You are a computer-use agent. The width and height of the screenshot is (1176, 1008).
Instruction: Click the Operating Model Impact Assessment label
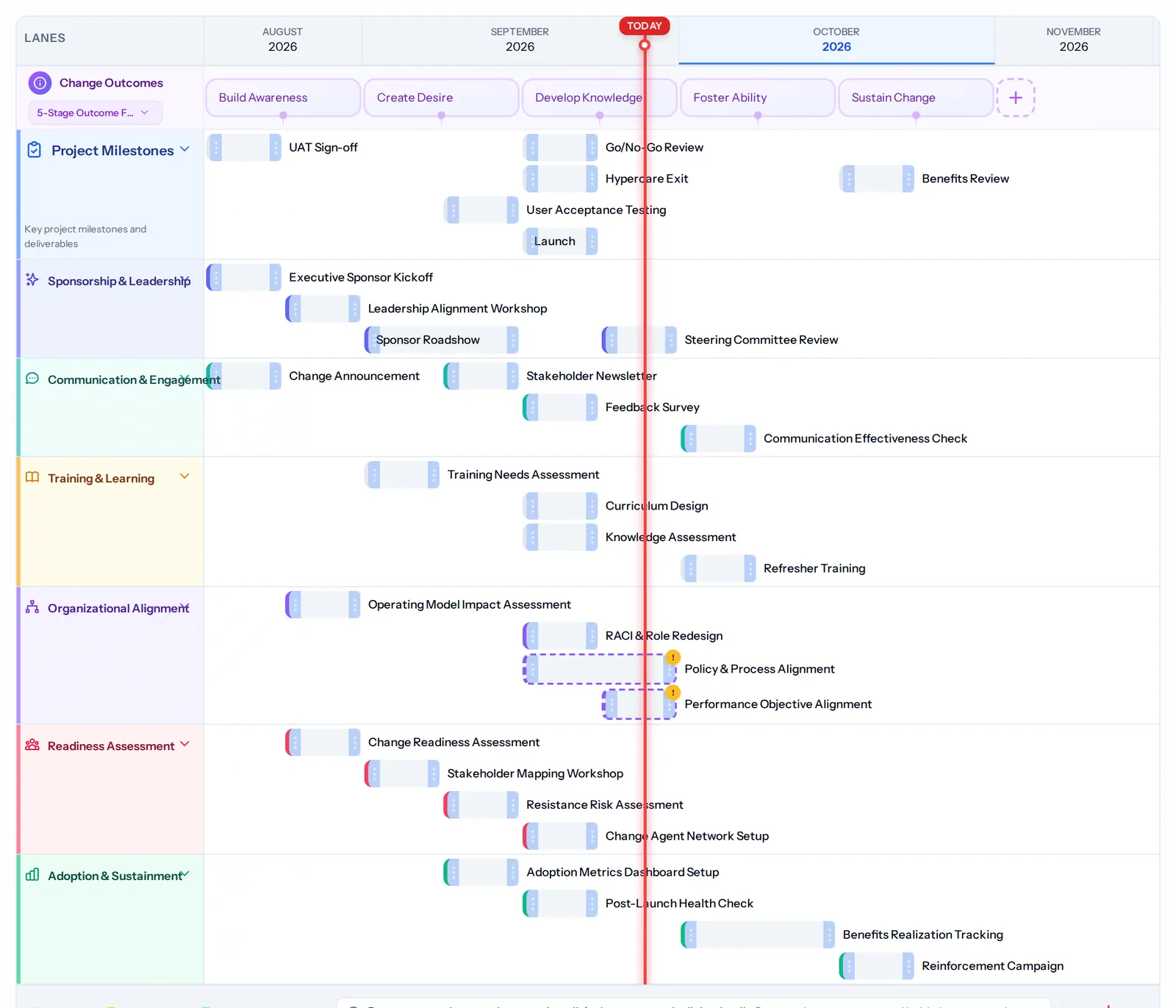click(x=469, y=604)
